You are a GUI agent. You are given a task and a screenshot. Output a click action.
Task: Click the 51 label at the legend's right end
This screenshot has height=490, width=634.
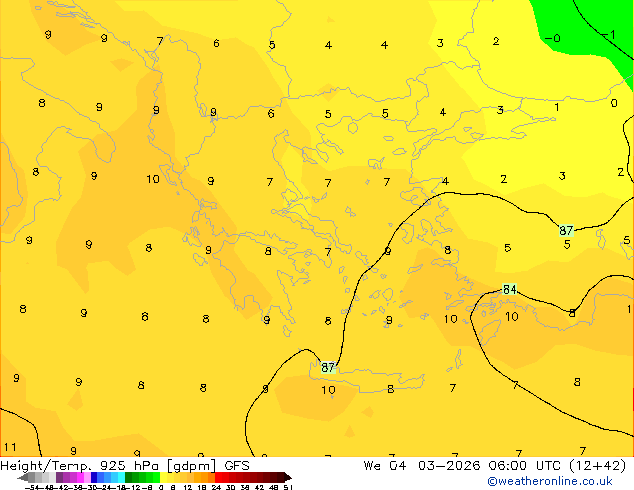click(288, 487)
